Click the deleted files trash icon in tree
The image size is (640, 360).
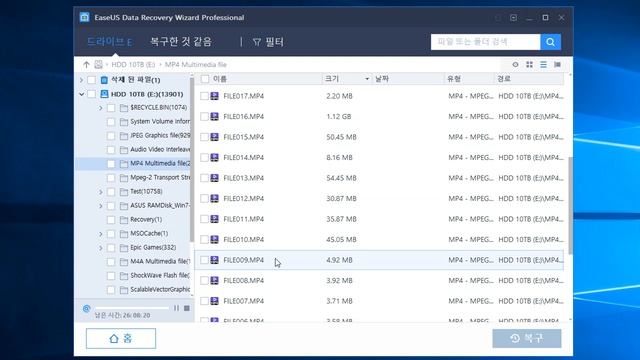coord(104,80)
